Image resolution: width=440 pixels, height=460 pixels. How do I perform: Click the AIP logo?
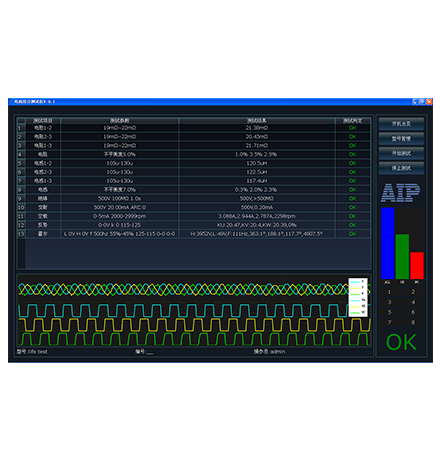point(400,193)
